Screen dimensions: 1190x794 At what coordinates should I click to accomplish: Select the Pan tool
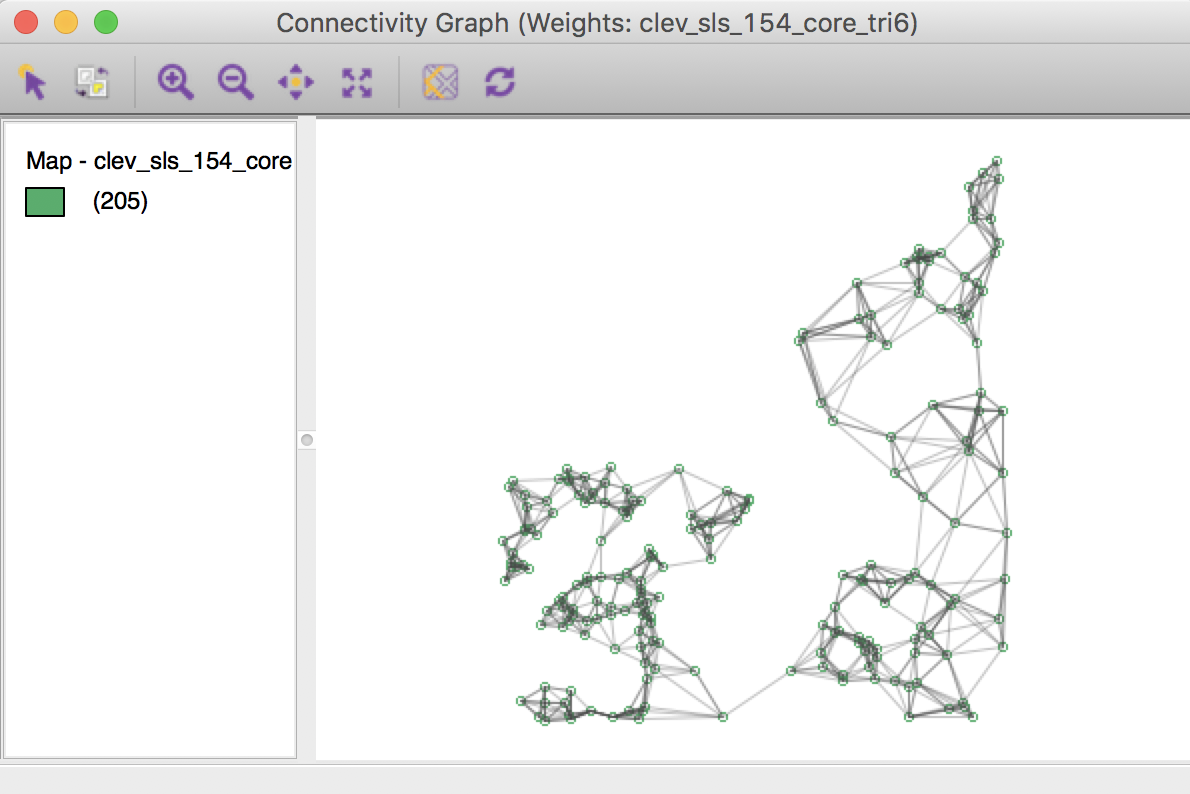pyautogui.click(x=296, y=82)
